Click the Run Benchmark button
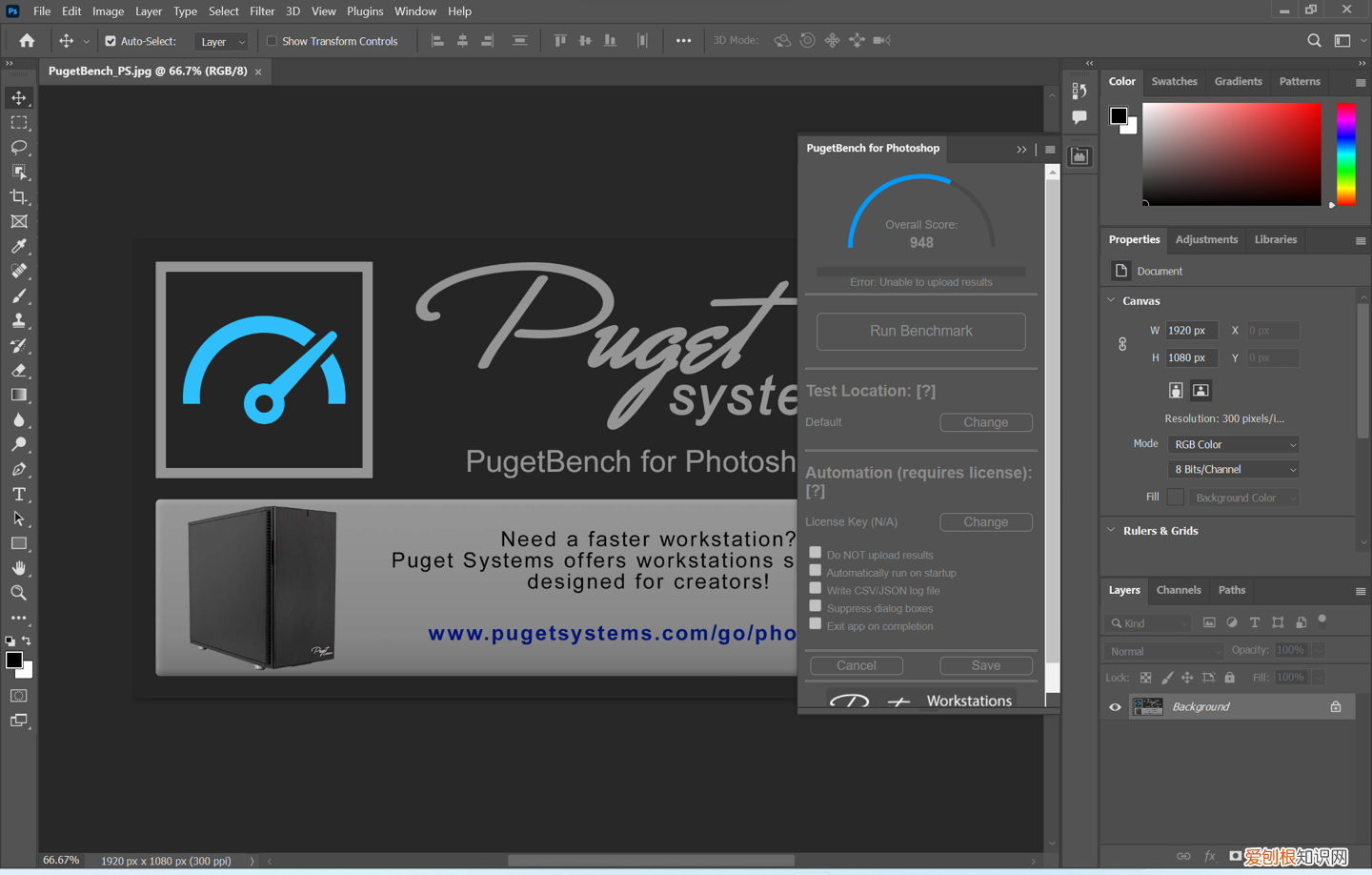 (920, 331)
